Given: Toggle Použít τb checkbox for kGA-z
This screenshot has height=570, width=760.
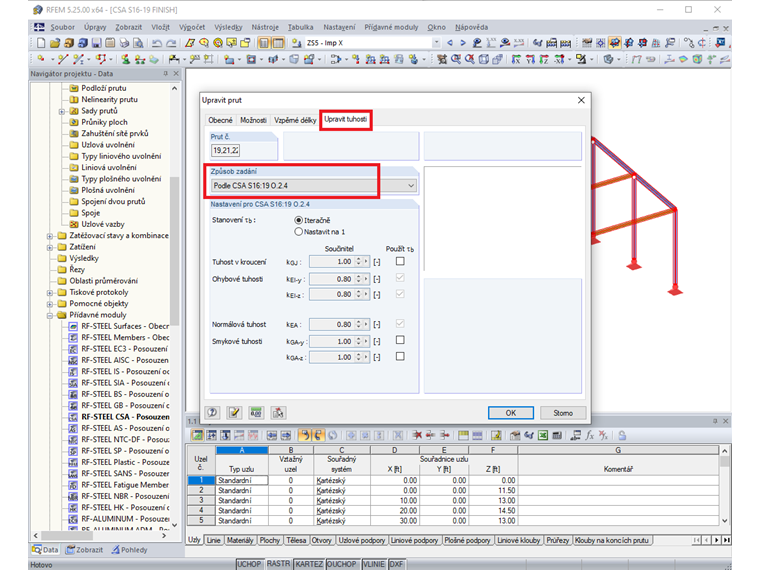Looking at the screenshot, I should click(400, 356).
